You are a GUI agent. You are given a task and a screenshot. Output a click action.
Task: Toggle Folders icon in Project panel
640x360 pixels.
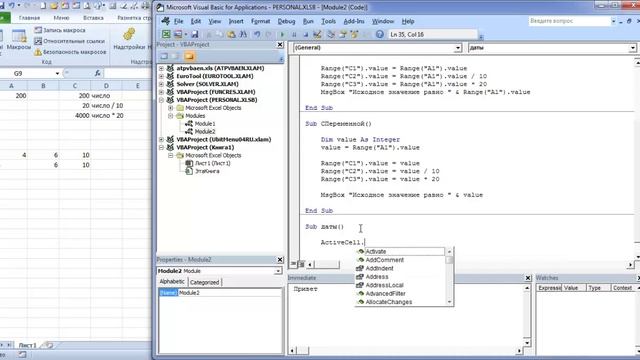189,56
